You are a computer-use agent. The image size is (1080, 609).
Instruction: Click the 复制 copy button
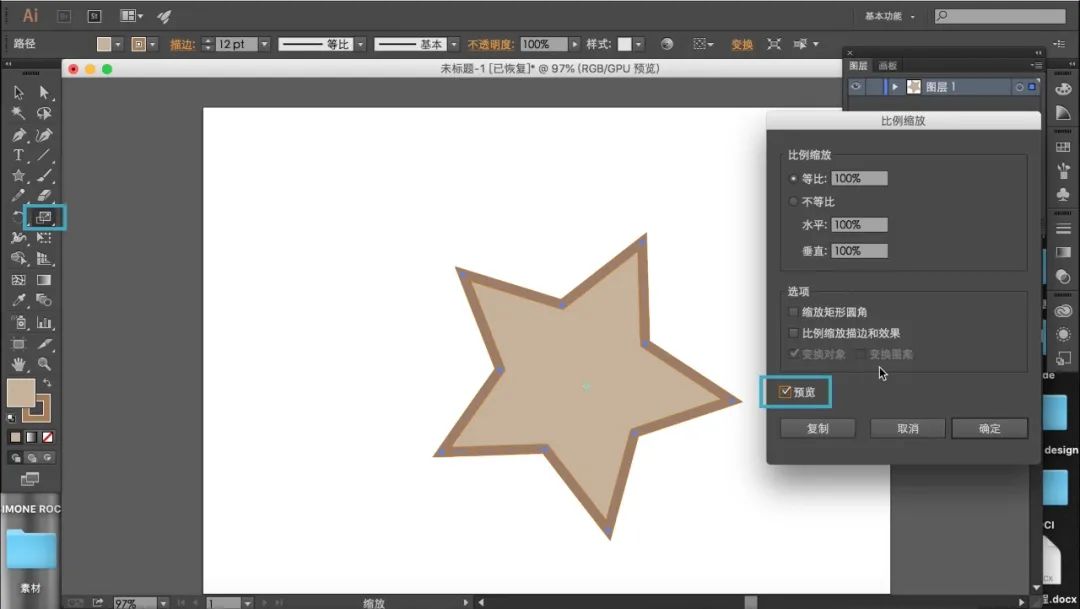pyautogui.click(x=818, y=429)
